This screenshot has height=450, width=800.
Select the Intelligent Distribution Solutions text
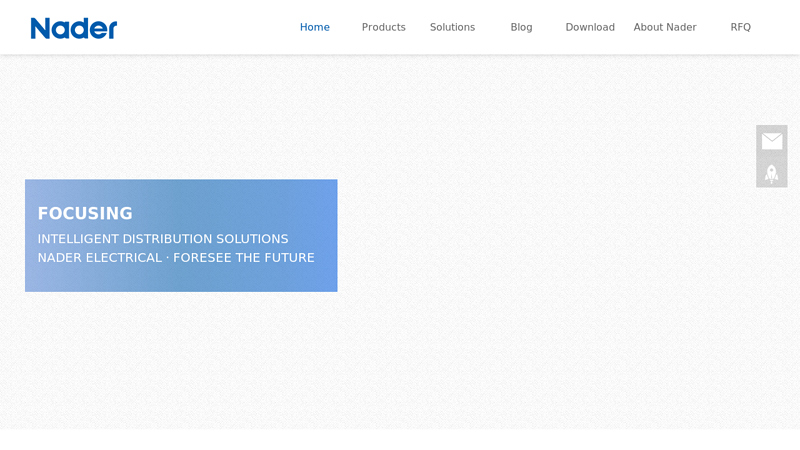coord(163,239)
